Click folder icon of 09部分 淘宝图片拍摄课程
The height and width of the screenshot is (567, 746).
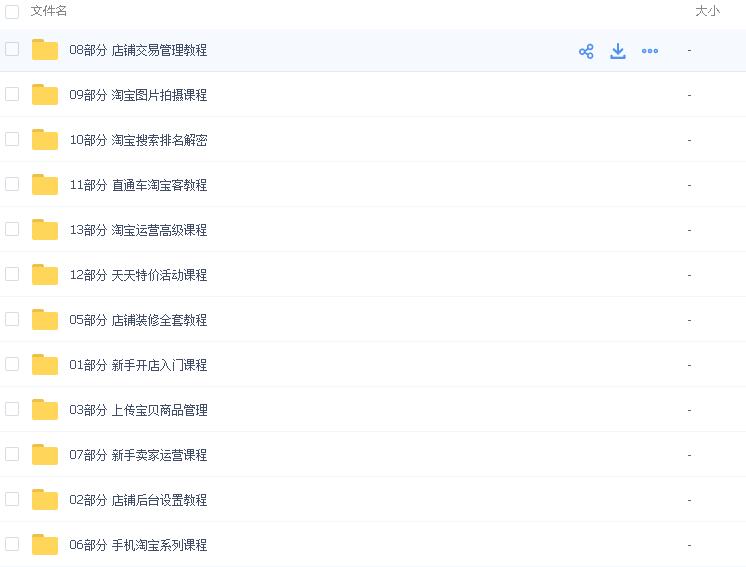click(45, 94)
